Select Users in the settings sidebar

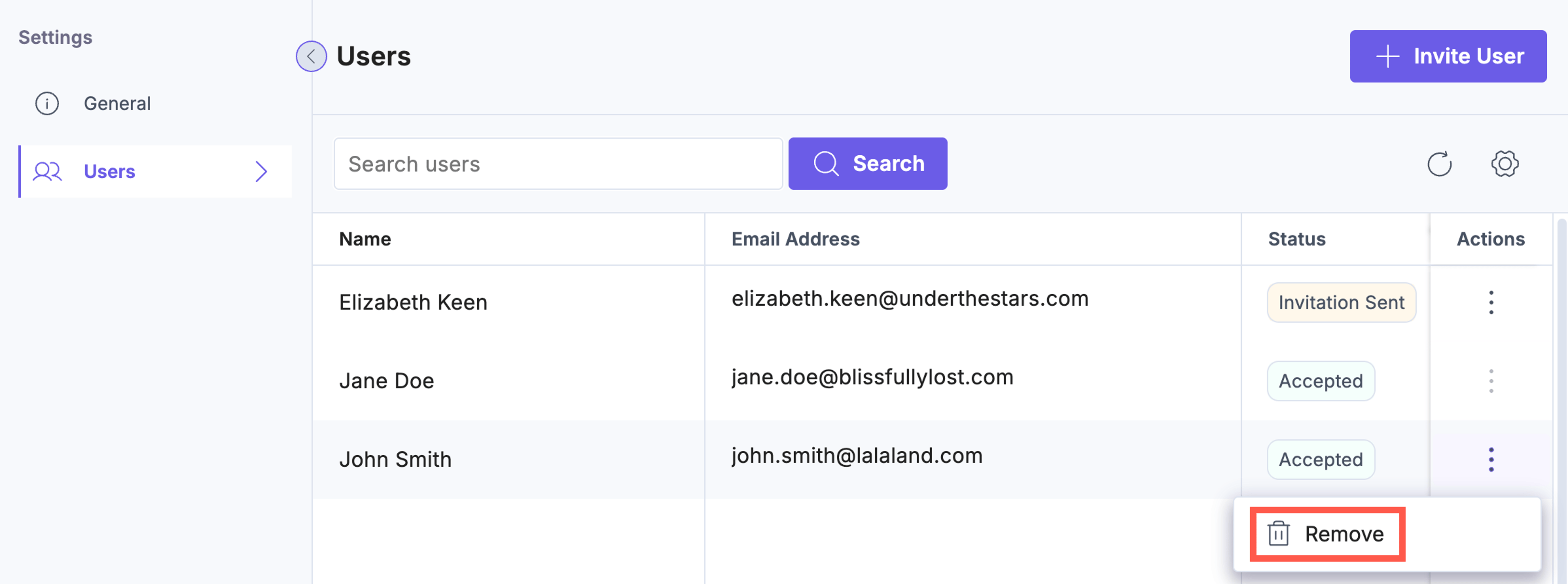[x=155, y=172]
